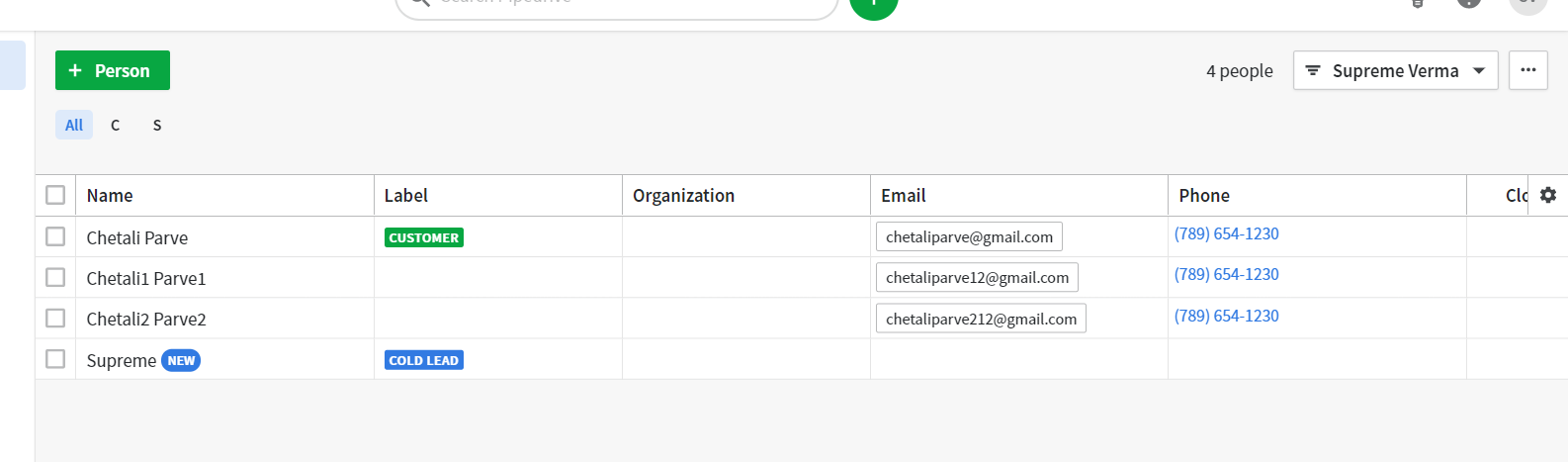Image resolution: width=1568 pixels, height=462 pixels.
Task: Toggle the select-all header checkbox
Action: pyautogui.click(x=55, y=195)
